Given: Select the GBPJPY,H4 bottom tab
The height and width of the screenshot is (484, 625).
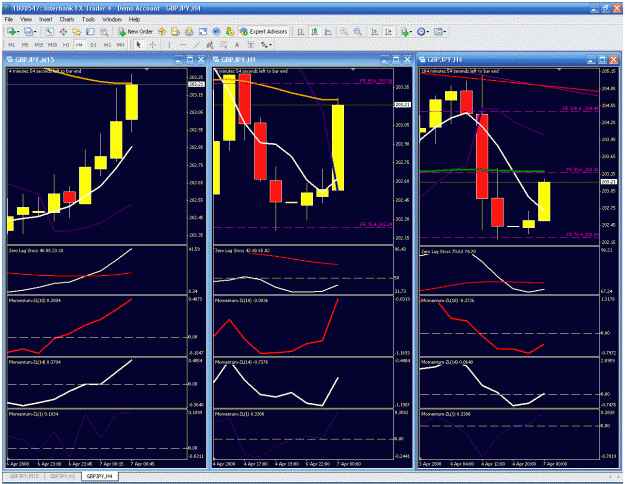Looking at the screenshot, I should [x=99, y=476].
